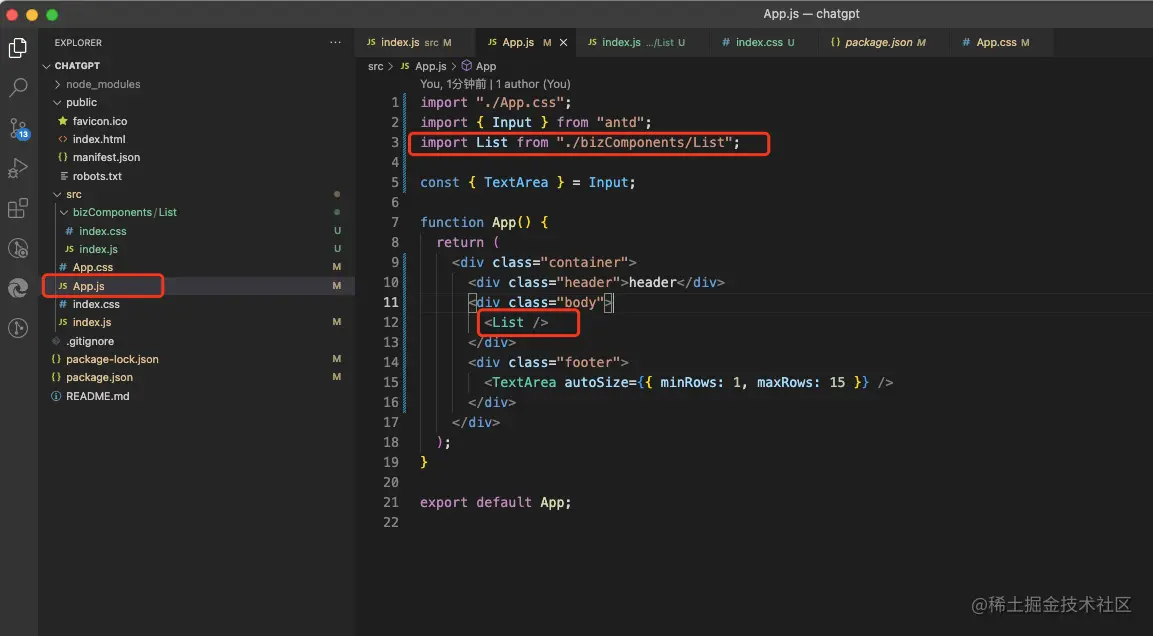Click line number 1 in gutter
The height and width of the screenshot is (636, 1153).
coord(395,102)
